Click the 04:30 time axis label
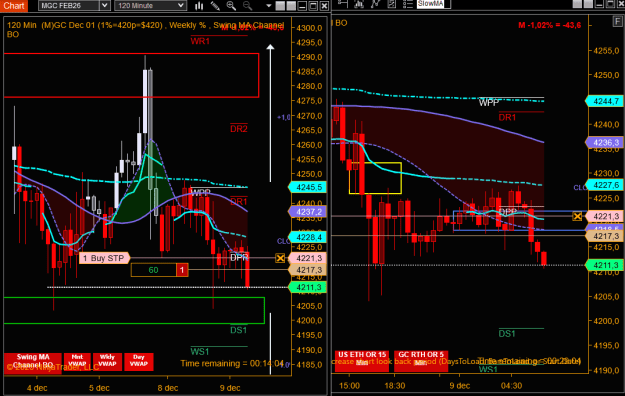 [x=511, y=386]
